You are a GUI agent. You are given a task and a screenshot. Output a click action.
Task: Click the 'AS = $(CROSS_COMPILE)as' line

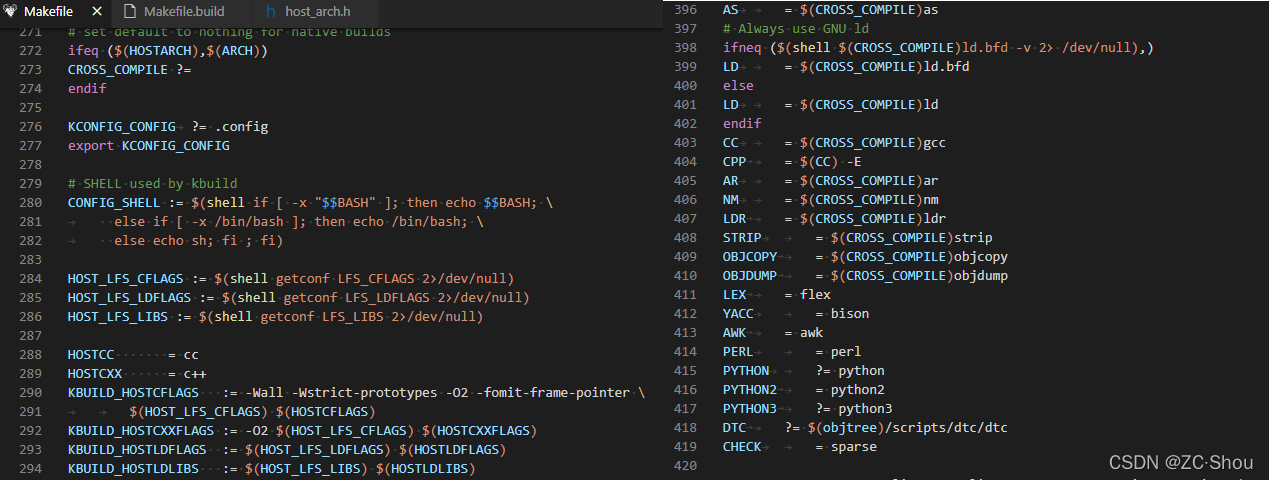tap(830, 9)
